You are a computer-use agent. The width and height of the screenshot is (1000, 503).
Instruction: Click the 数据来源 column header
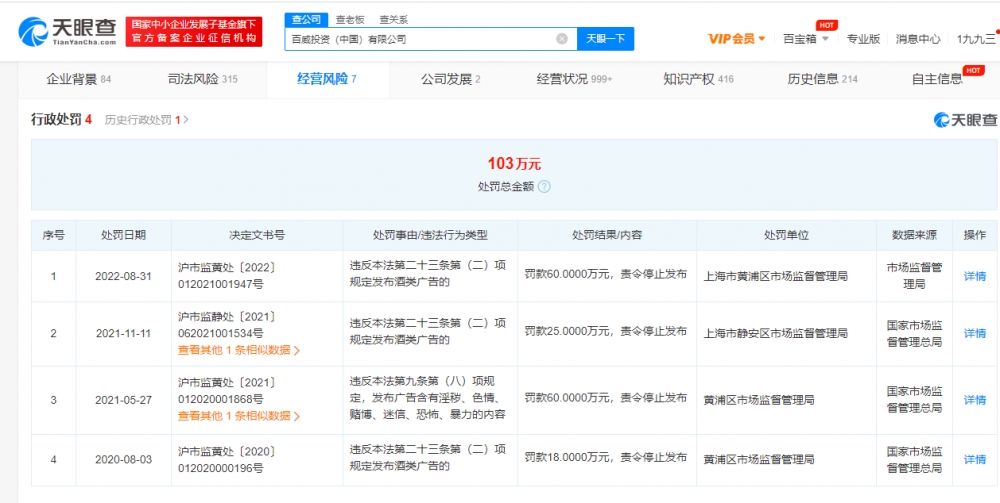pos(915,235)
